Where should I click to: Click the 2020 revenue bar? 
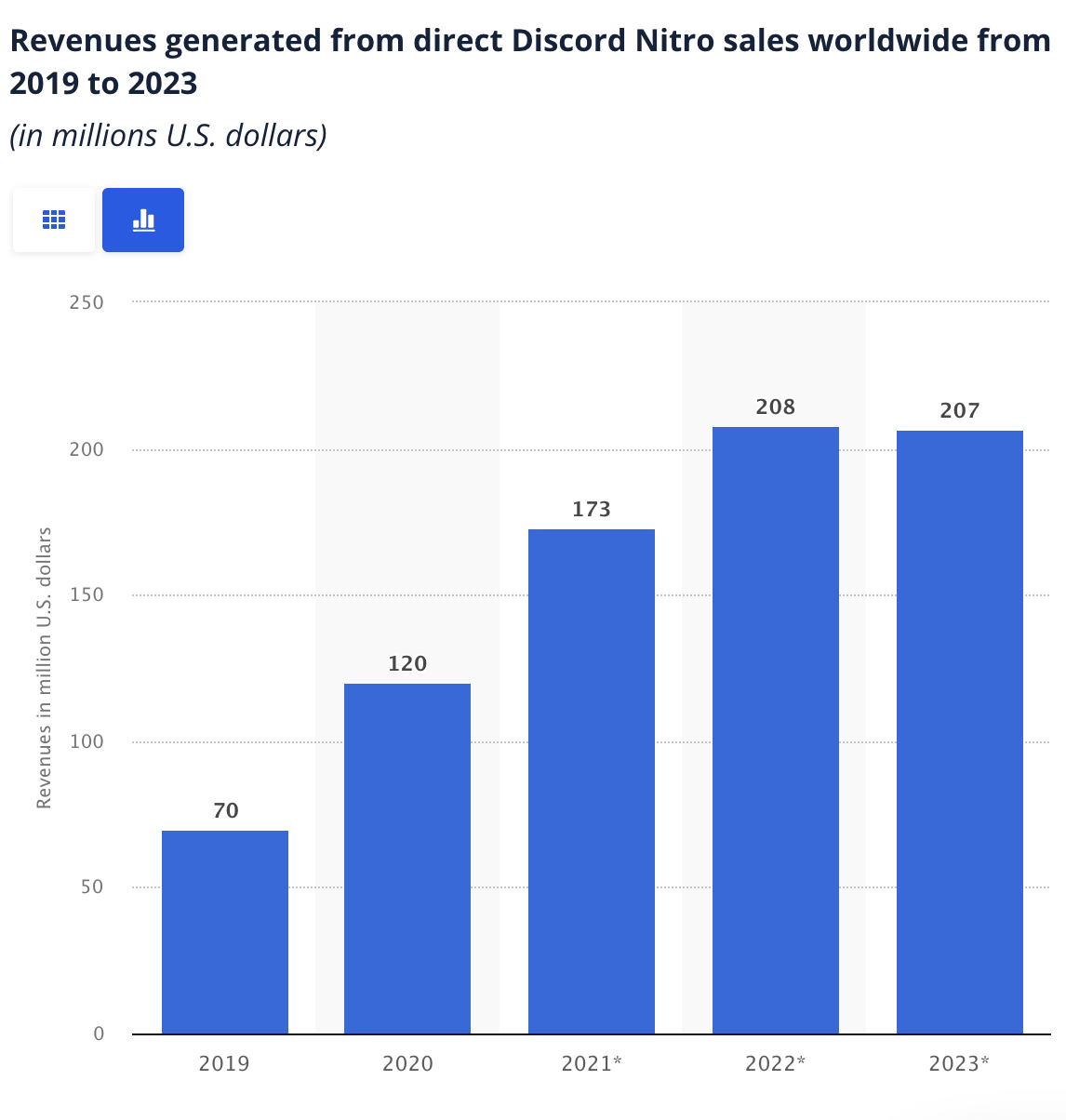[407, 859]
